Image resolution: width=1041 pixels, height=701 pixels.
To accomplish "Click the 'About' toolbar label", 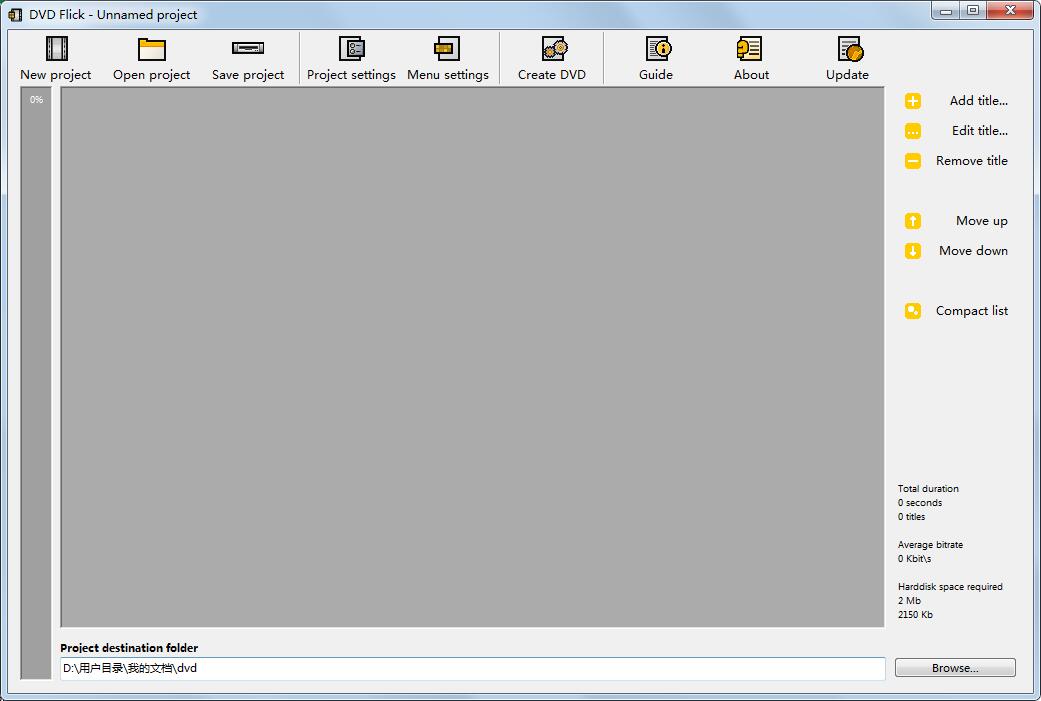I will pyautogui.click(x=752, y=75).
